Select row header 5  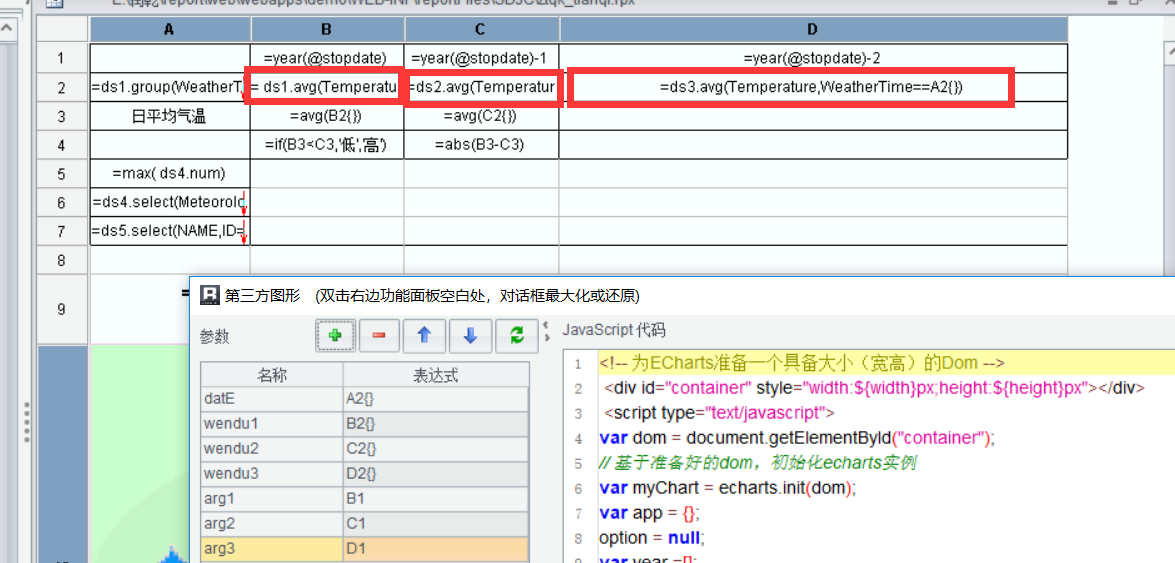tap(62, 174)
